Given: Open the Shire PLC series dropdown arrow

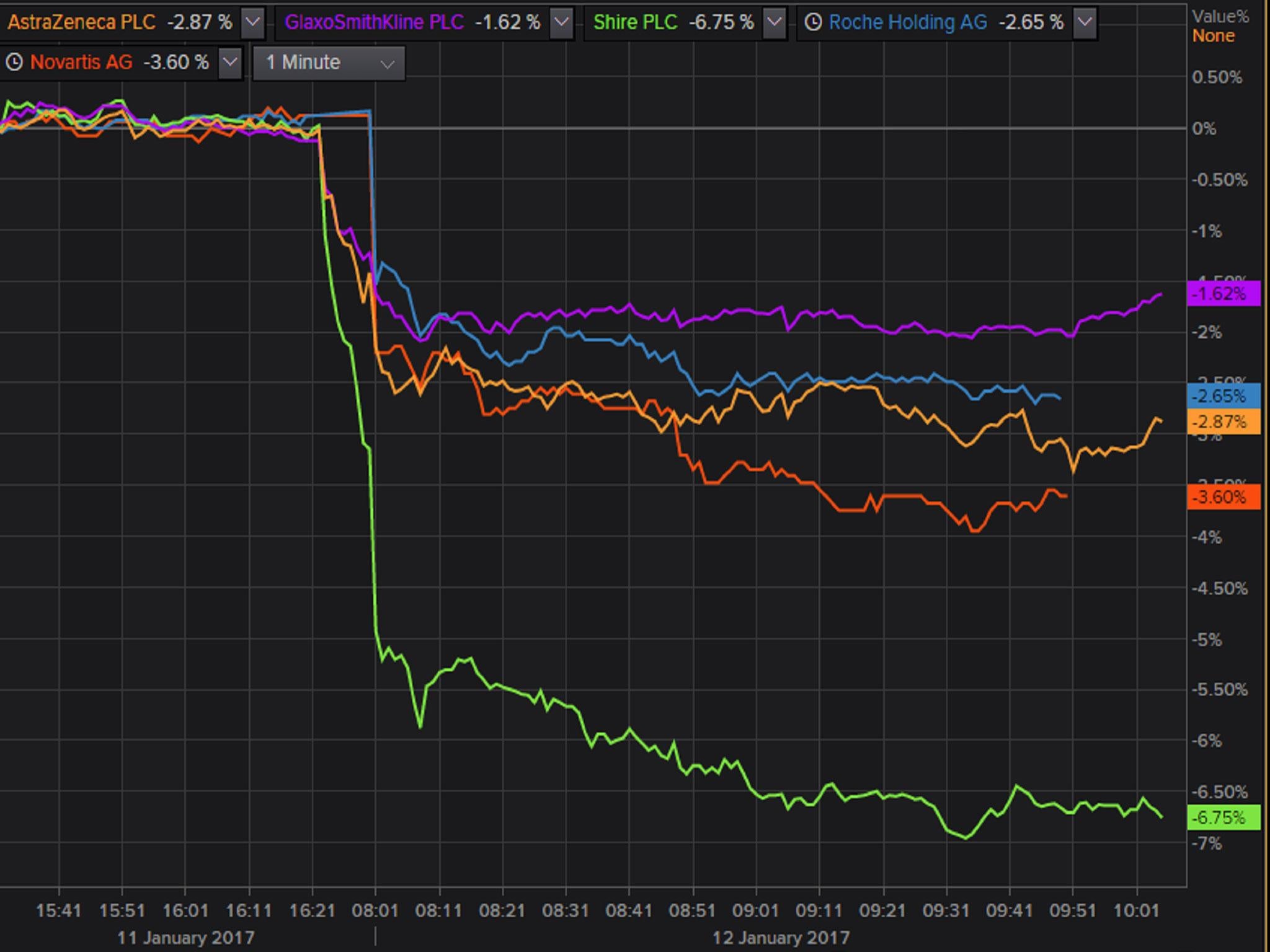Looking at the screenshot, I should coord(774,23).
